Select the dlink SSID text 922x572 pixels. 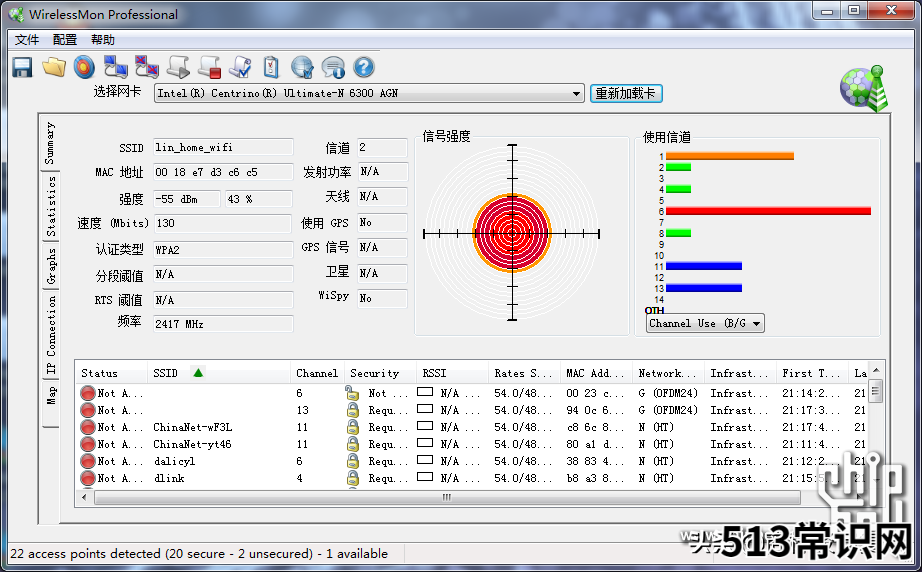169,479
